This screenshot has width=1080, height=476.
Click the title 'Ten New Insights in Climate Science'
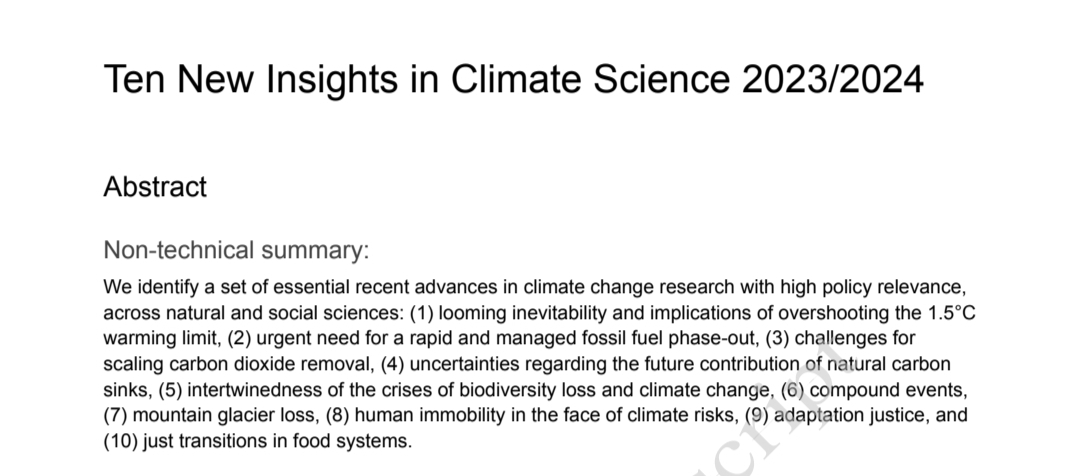click(x=417, y=79)
